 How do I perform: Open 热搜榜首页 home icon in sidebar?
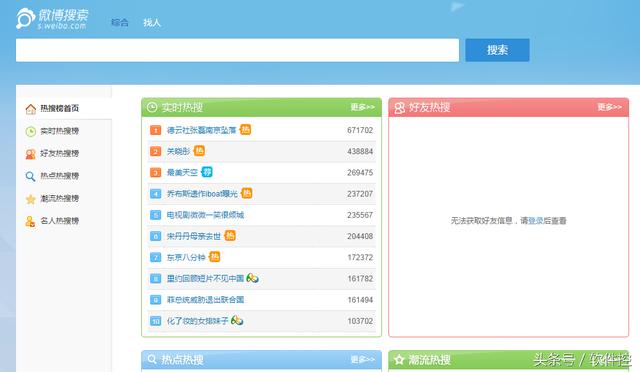point(31,109)
